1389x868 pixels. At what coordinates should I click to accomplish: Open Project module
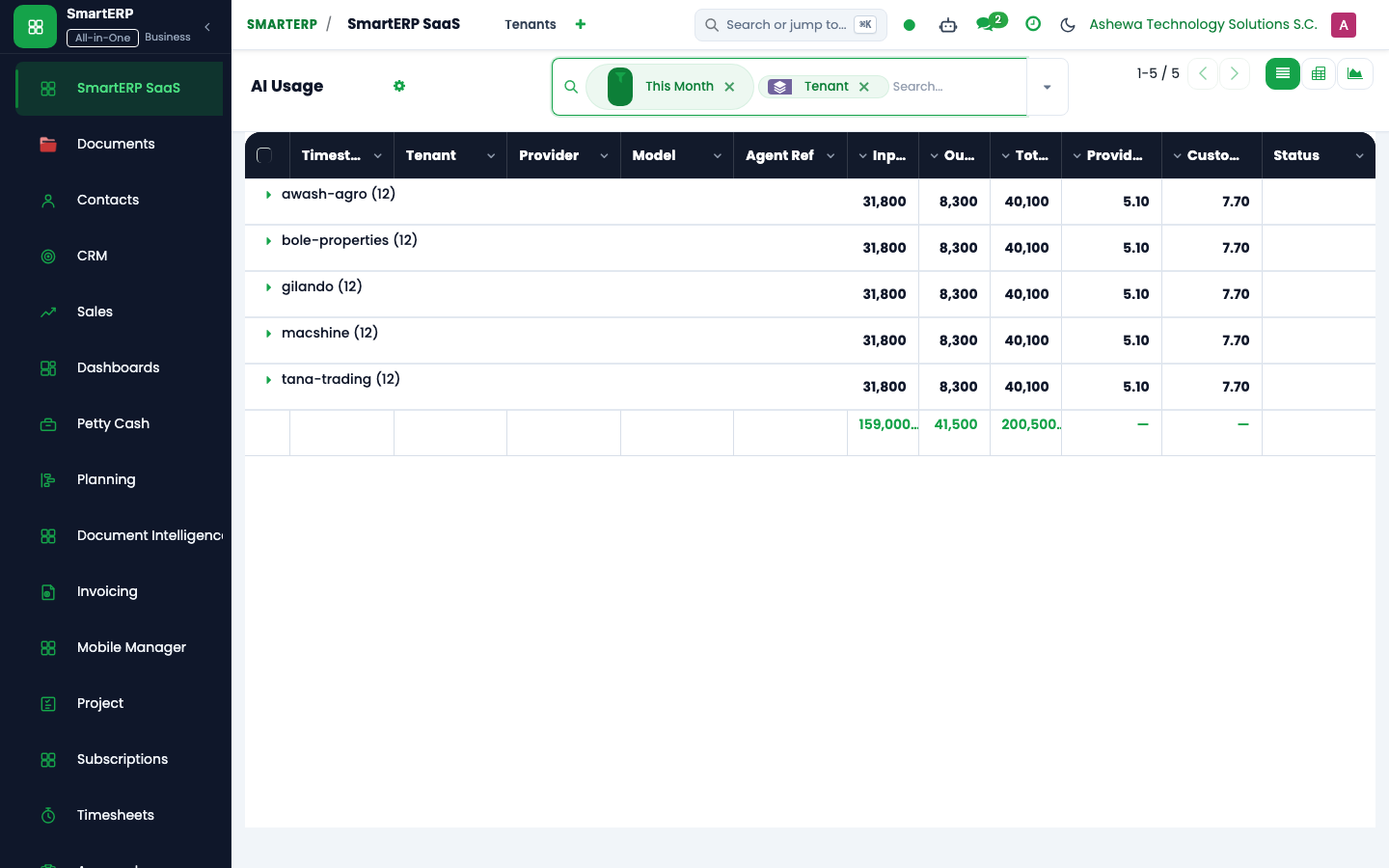(x=120, y=703)
